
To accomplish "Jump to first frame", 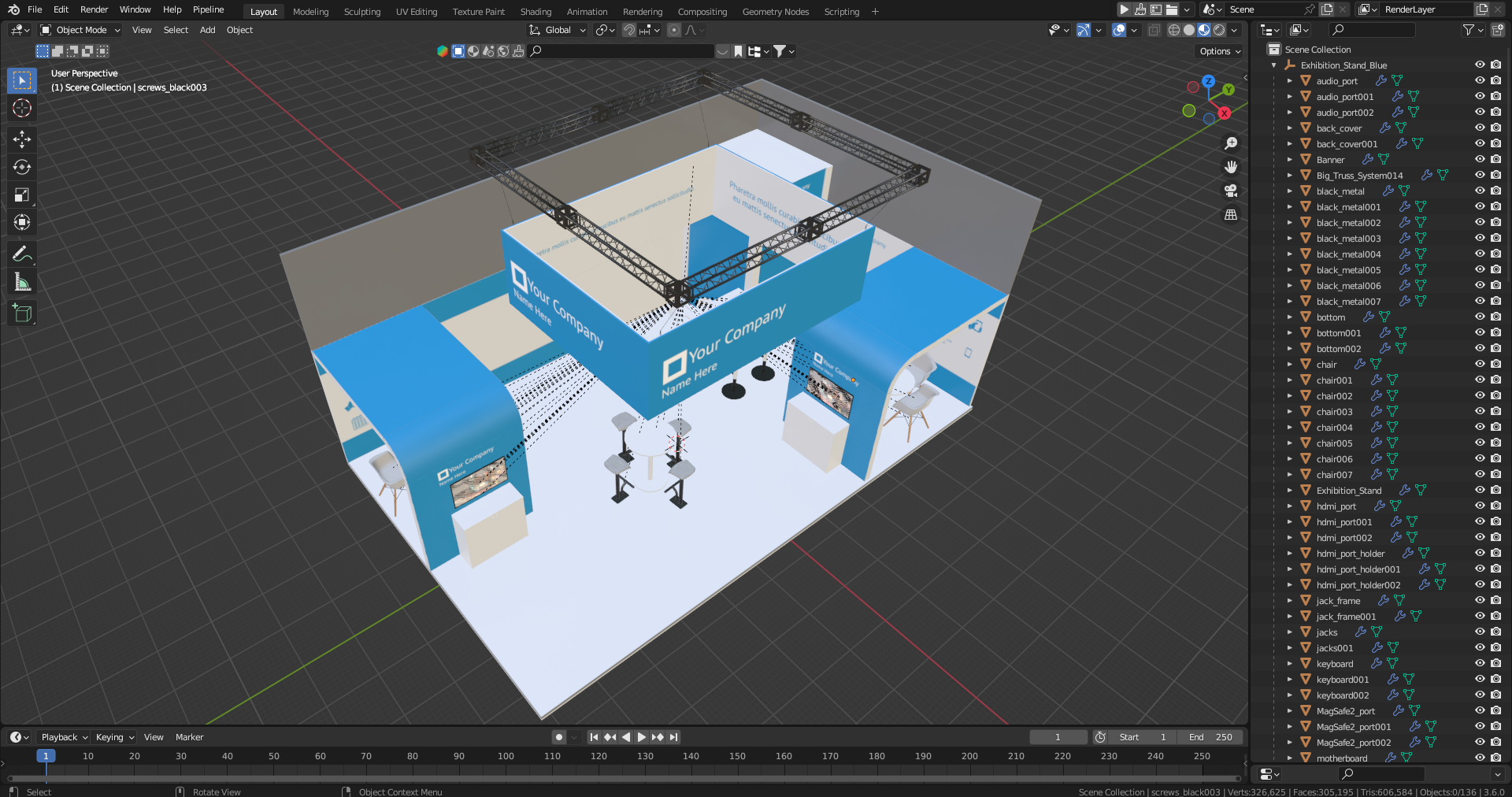I will click(595, 737).
